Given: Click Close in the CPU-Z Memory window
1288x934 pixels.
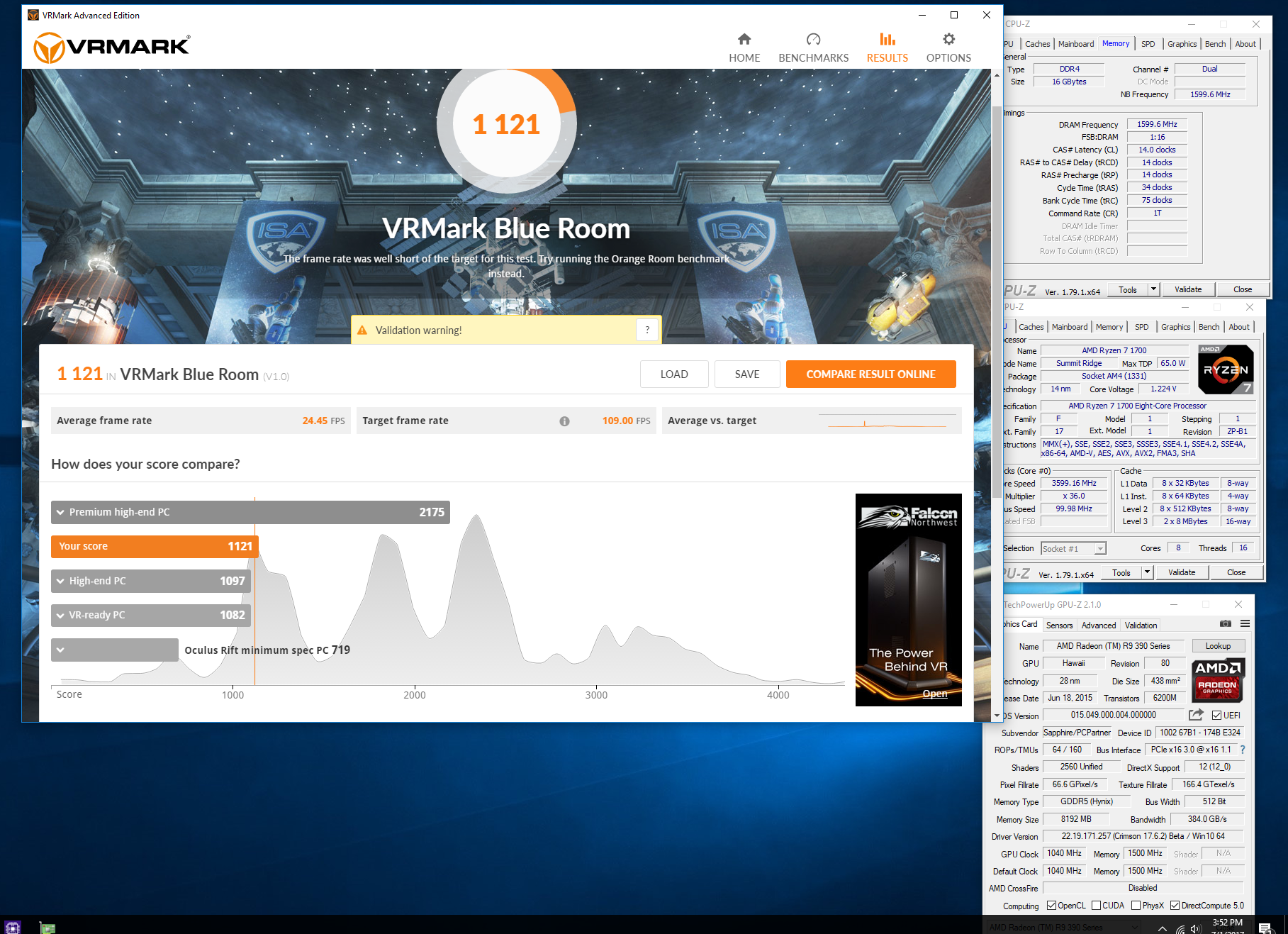Looking at the screenshot, I should [1243, 289].
